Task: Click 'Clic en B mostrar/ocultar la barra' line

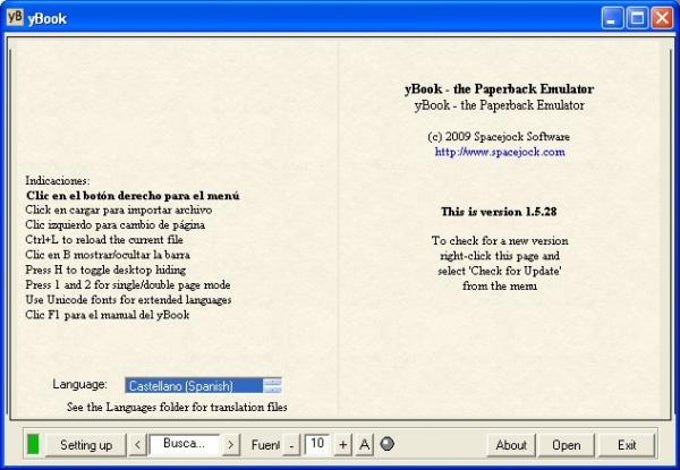Action: [x=108, y=255]
